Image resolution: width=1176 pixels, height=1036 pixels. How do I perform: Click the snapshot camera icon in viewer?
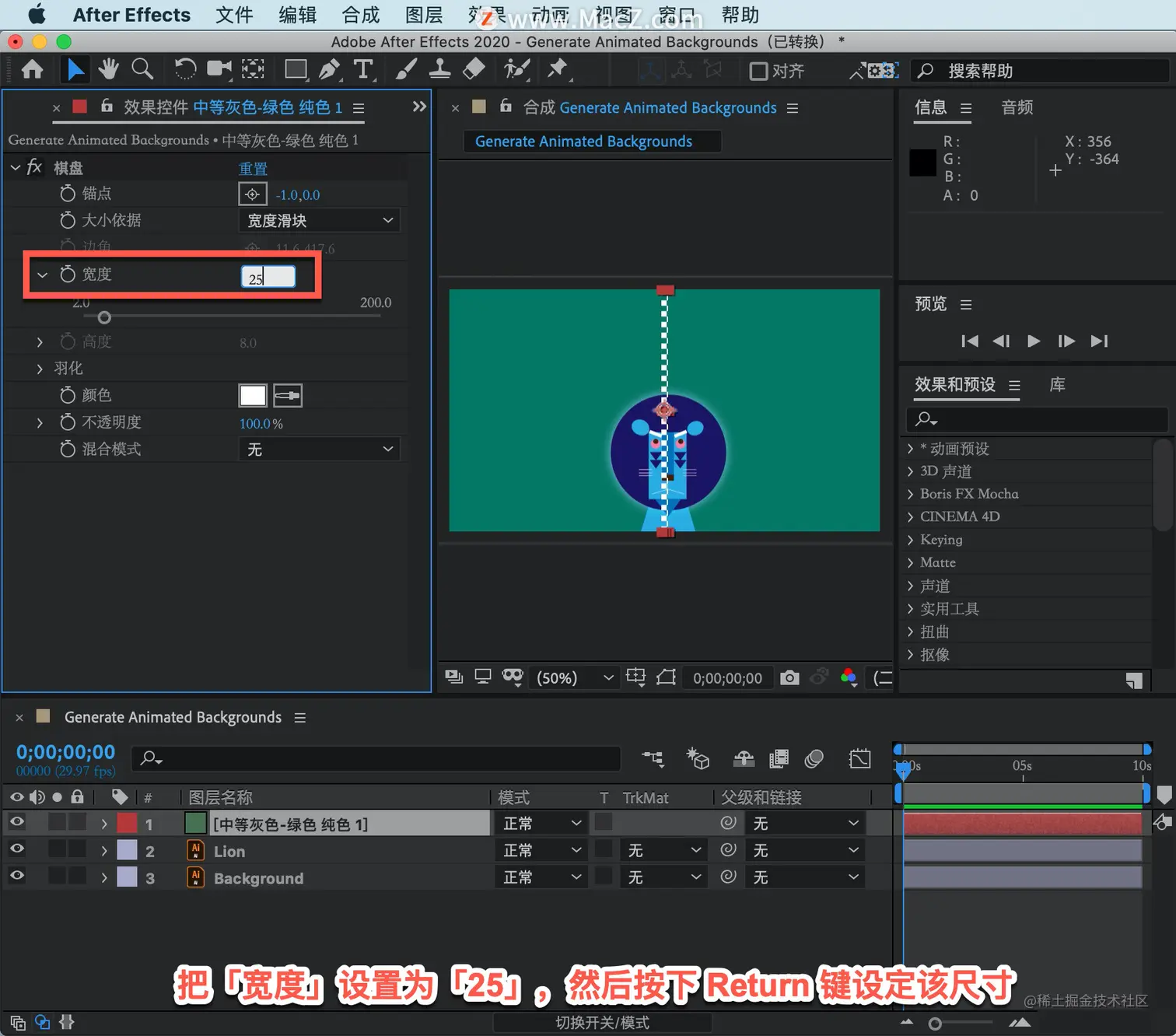pyautogui.click(x=789, y=677)
